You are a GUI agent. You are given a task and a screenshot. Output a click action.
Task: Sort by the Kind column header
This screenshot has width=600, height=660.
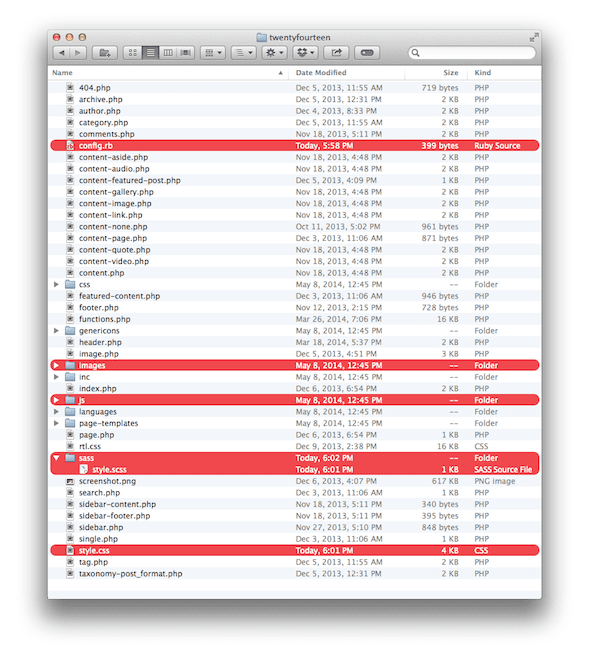[x=504, y=73]
